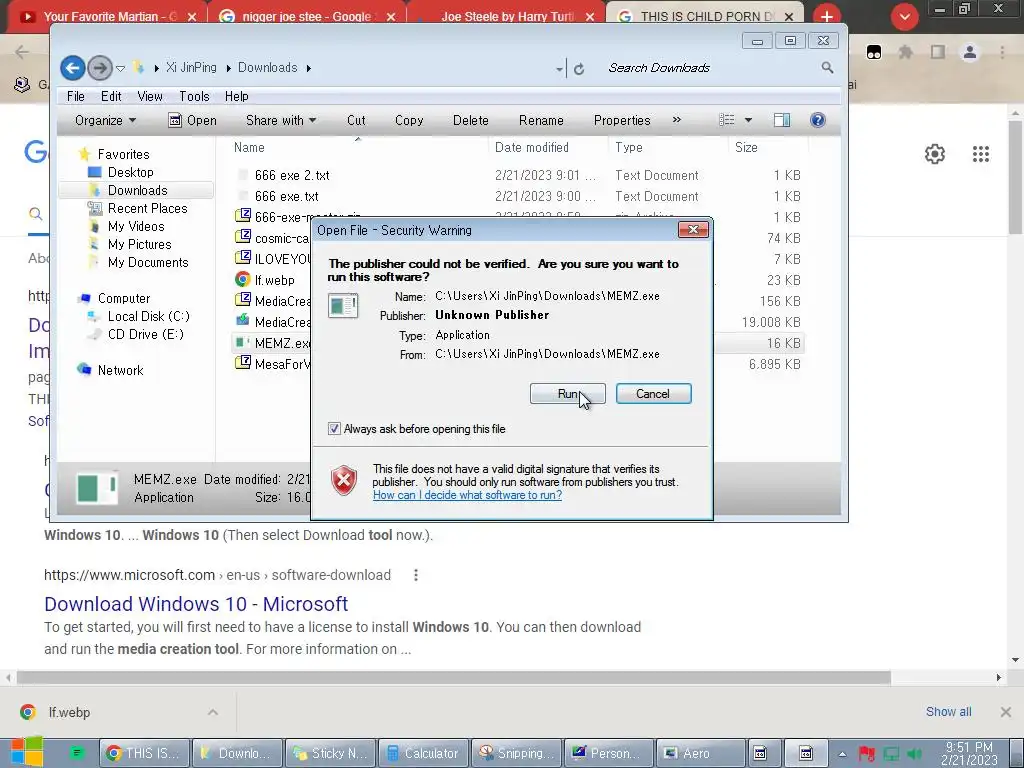Image resolution: width=1024 pixels, height=768 pixels.
Task: Click Run in the Security Warning dialog
Action: click(x=568, y=394)
